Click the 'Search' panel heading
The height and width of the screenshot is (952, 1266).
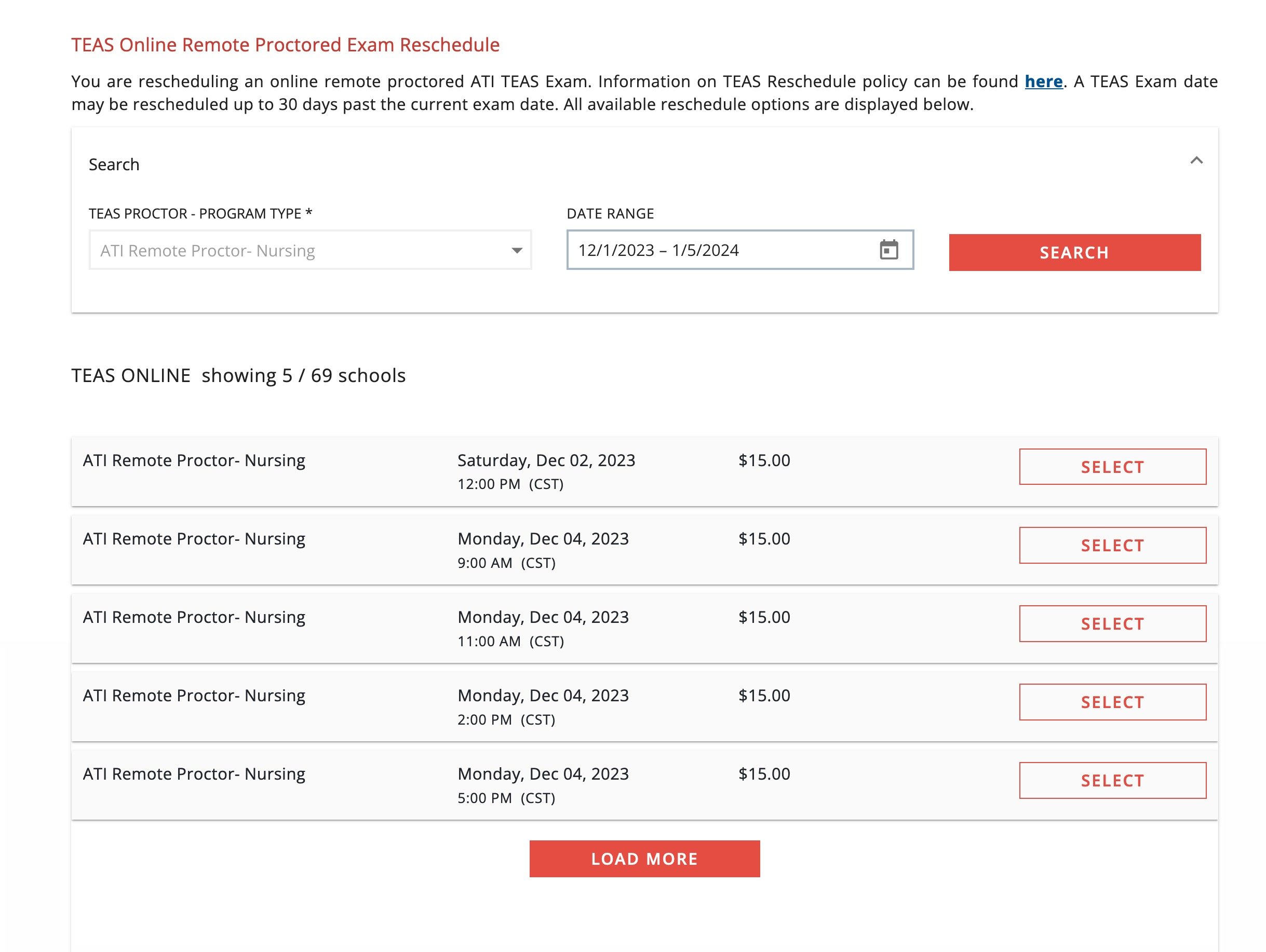[x=114, y=165]
